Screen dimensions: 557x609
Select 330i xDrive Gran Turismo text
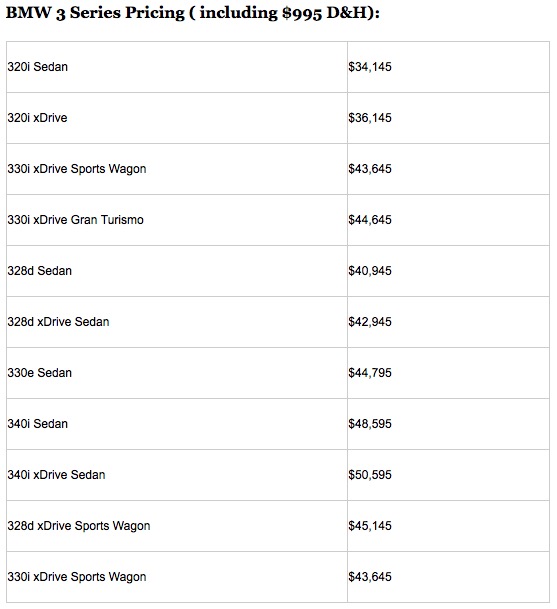75,220
